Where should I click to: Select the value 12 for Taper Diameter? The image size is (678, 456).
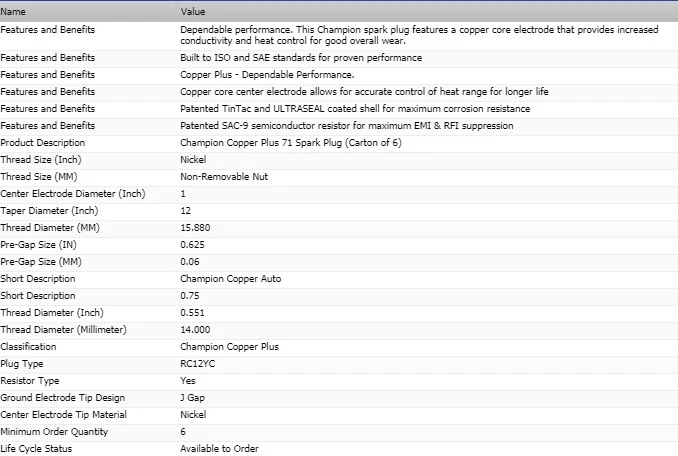(x=185, y=210)
